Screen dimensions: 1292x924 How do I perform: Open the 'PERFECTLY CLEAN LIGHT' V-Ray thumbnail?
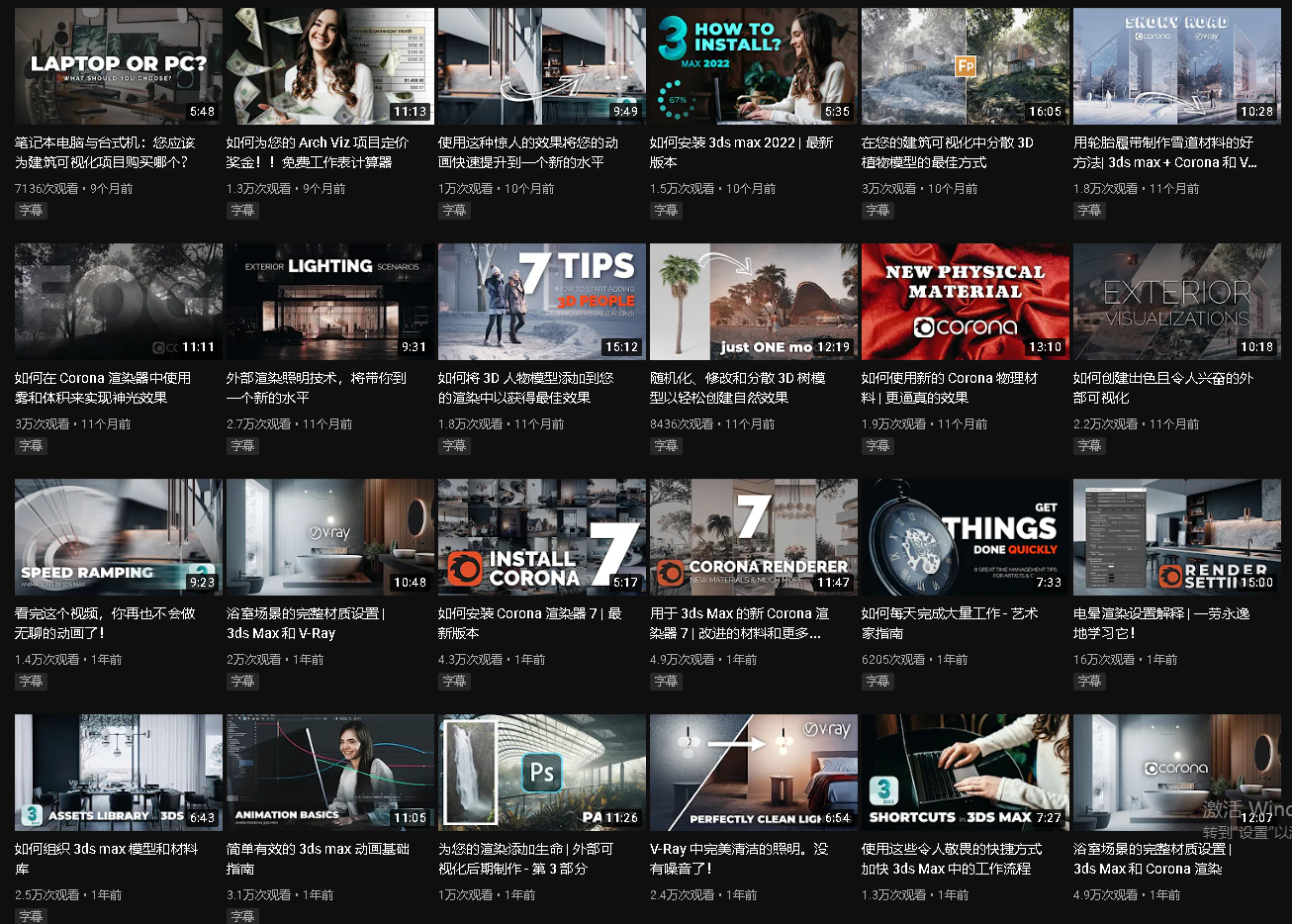click(x=753, y=773)
